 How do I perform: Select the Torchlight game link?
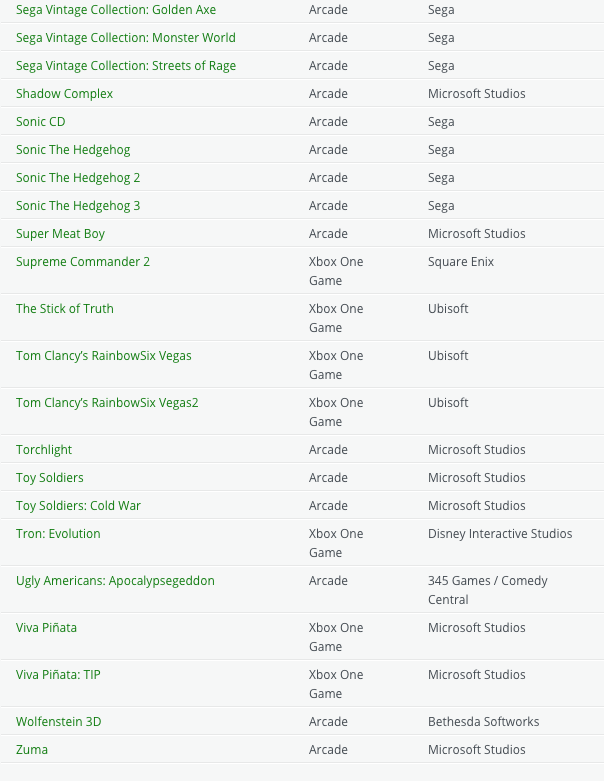click(x=44, y=450)
